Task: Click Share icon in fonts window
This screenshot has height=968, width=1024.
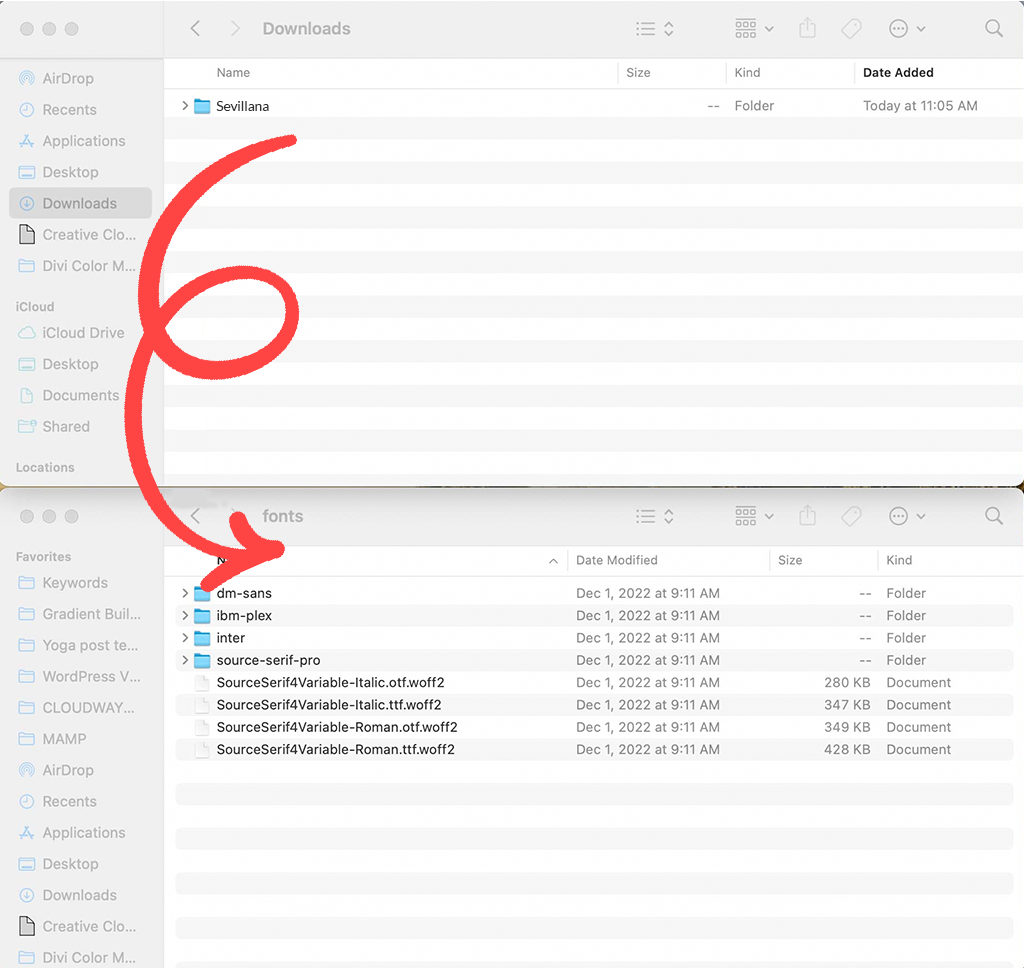Action: click(x=808, y=516)
